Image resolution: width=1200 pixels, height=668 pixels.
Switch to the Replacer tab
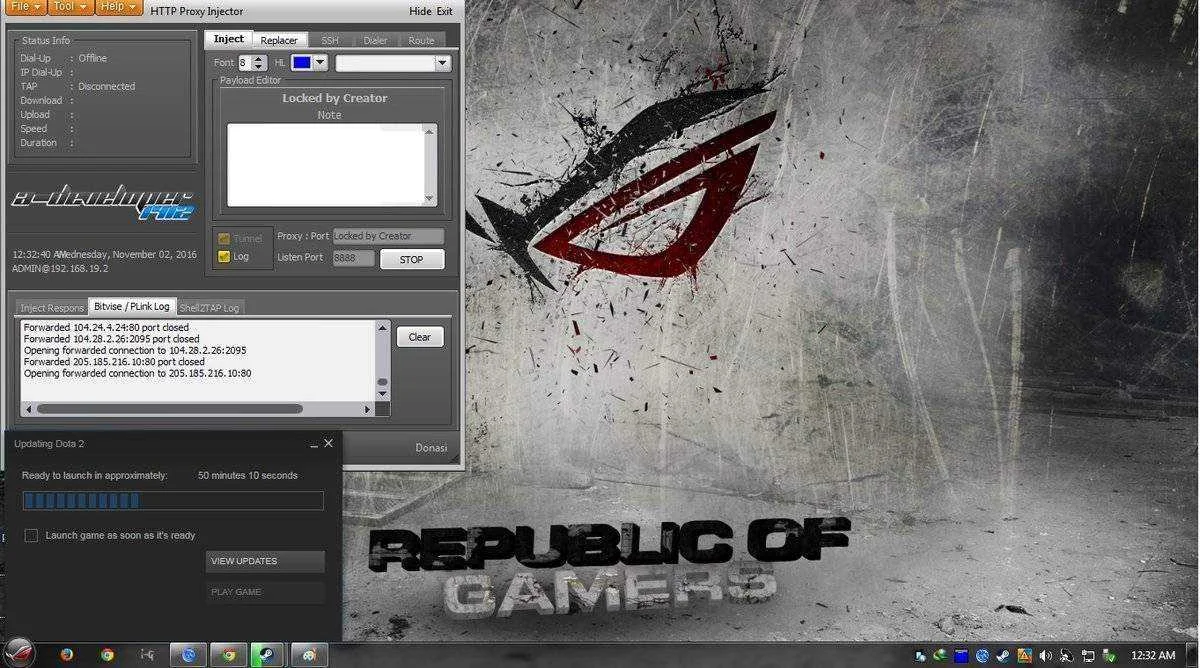pyautogui.click(x=279, y=40)
